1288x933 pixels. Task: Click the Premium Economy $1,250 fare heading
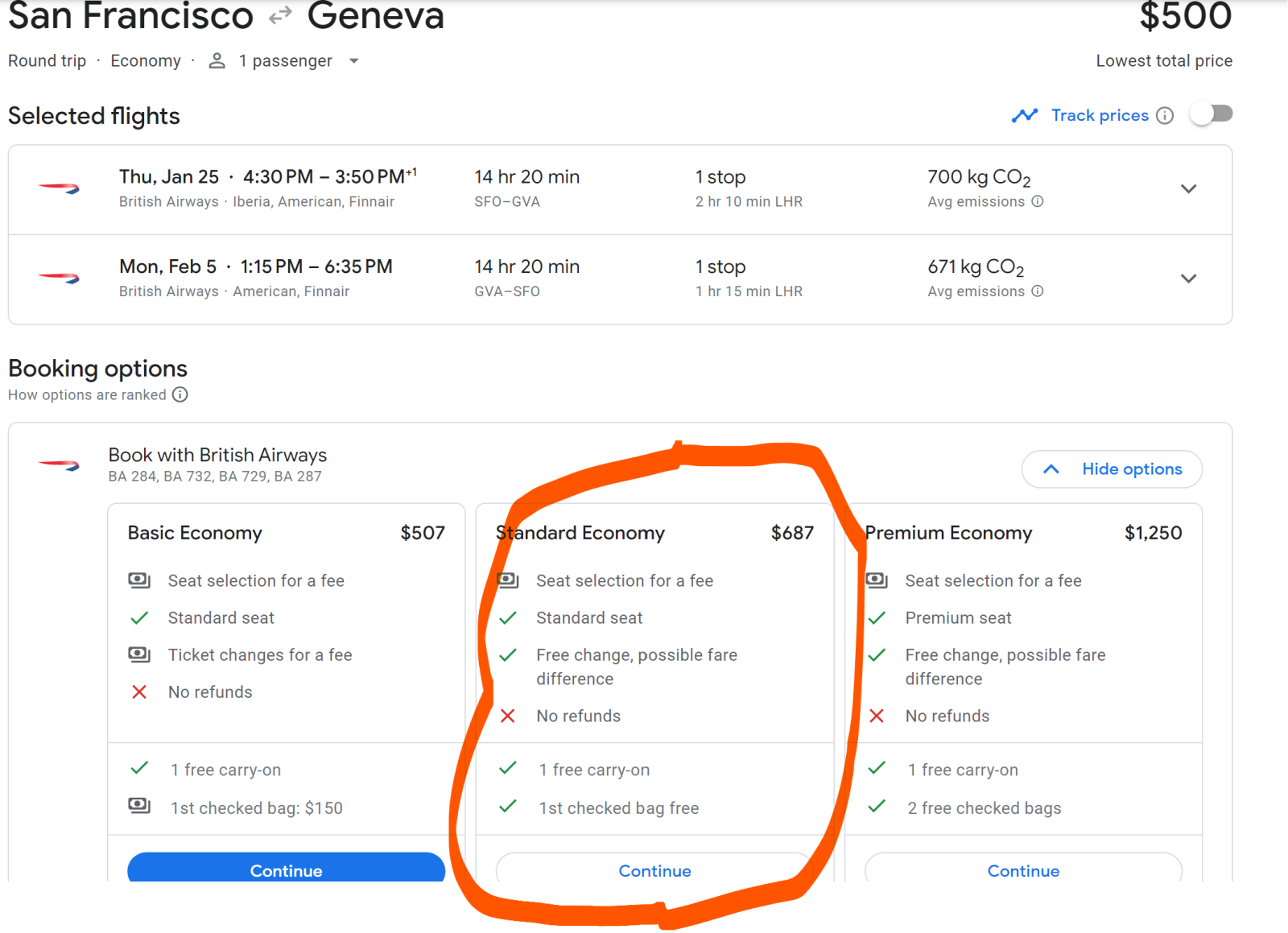pos(1023,533)
